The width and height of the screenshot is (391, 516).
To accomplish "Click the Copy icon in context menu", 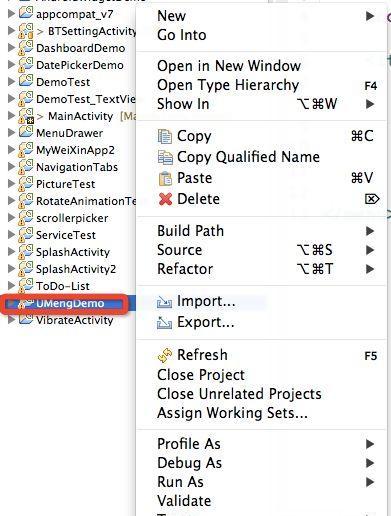I will pyautogui.click(x=165, y=136).
